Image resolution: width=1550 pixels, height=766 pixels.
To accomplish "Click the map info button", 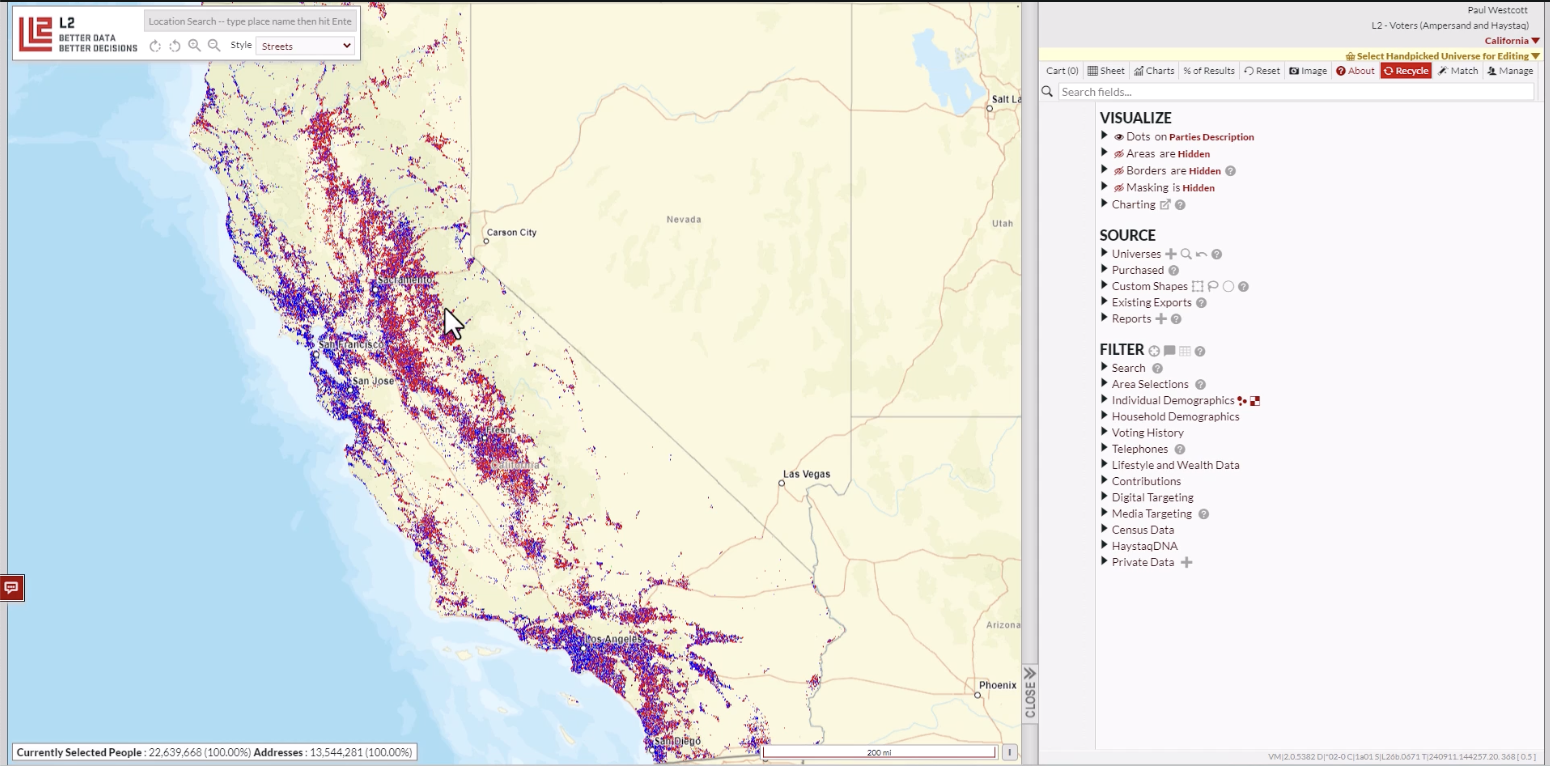I will (x=1010, y=752).
